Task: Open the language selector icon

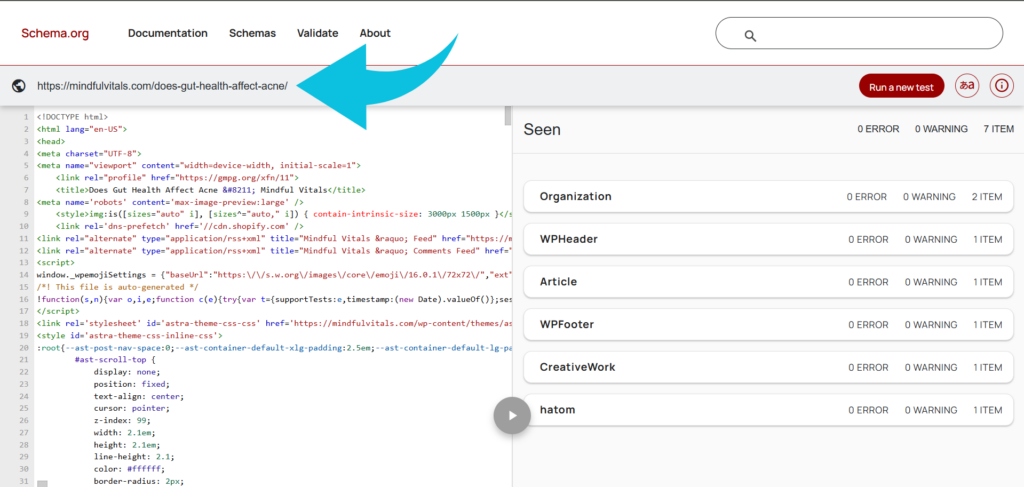Action: (x=967, y=86)
